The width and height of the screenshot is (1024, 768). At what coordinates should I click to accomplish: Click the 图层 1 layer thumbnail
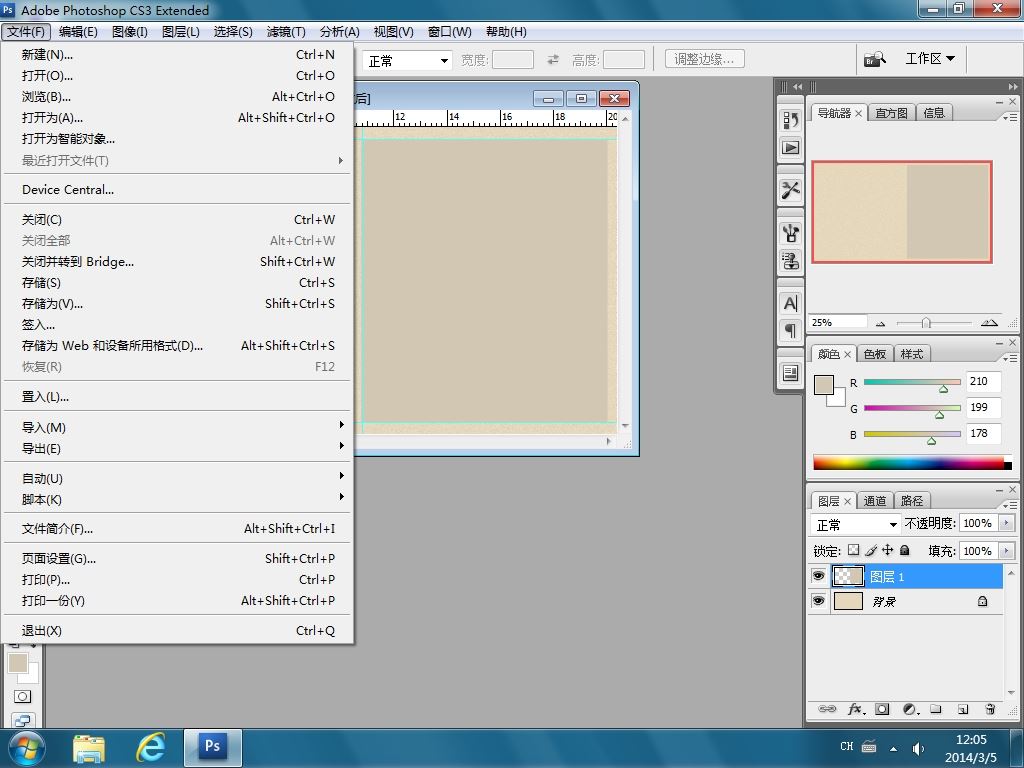click(x=848, y=577)
